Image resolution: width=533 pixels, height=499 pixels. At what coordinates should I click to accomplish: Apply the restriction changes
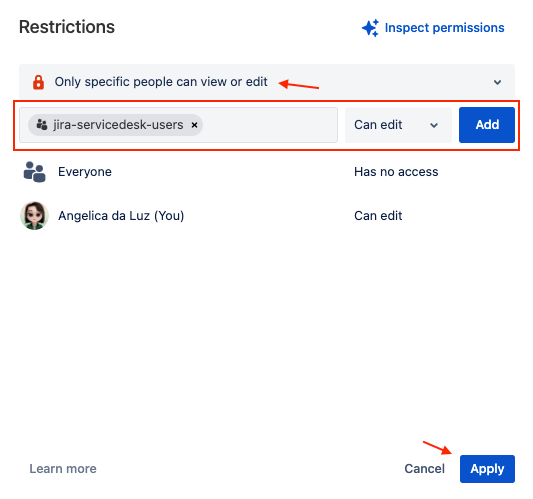click(487, 469)
